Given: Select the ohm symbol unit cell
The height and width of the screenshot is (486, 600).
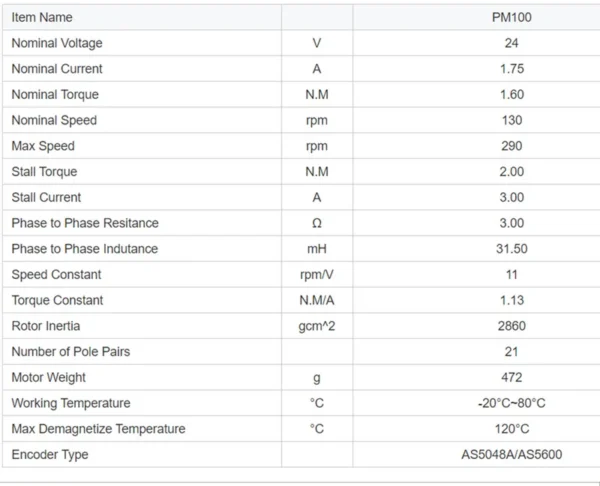Looking at the screenshot, I should coord(317,223).
